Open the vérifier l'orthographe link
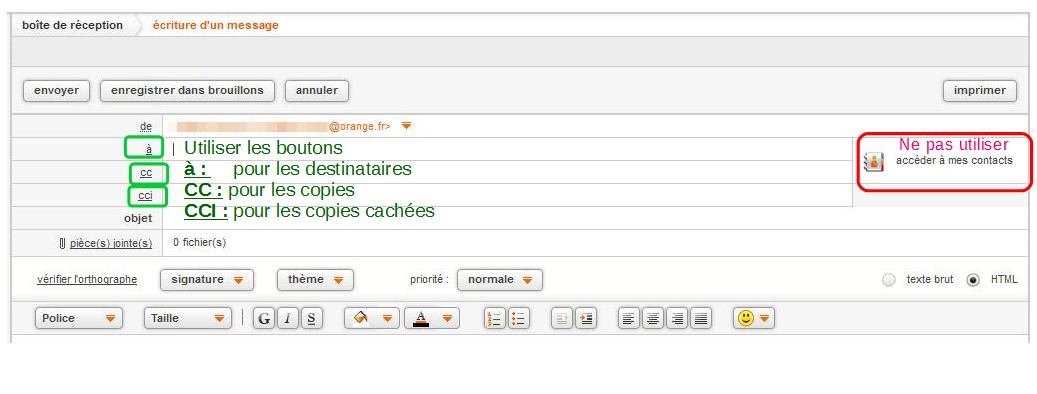 click(x=87, y=280)
